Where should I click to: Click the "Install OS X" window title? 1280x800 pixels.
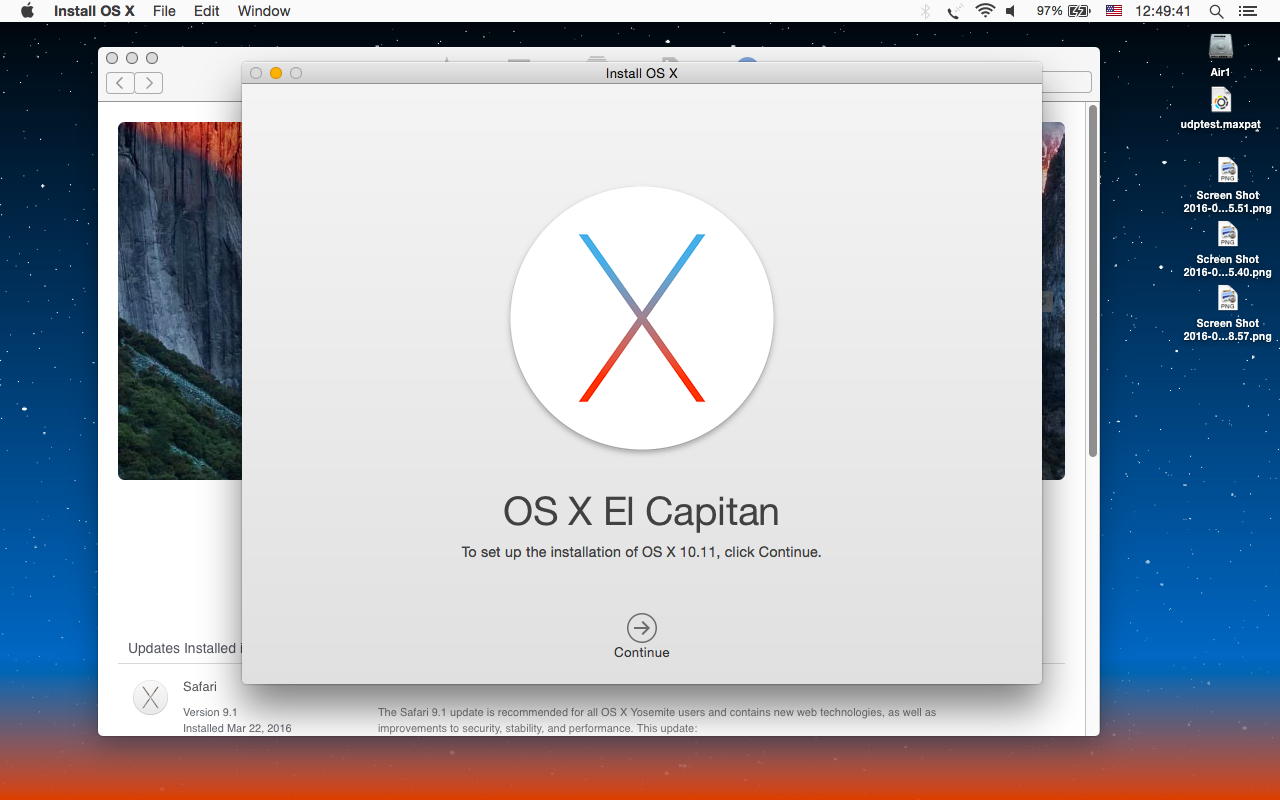coord(642,73)
